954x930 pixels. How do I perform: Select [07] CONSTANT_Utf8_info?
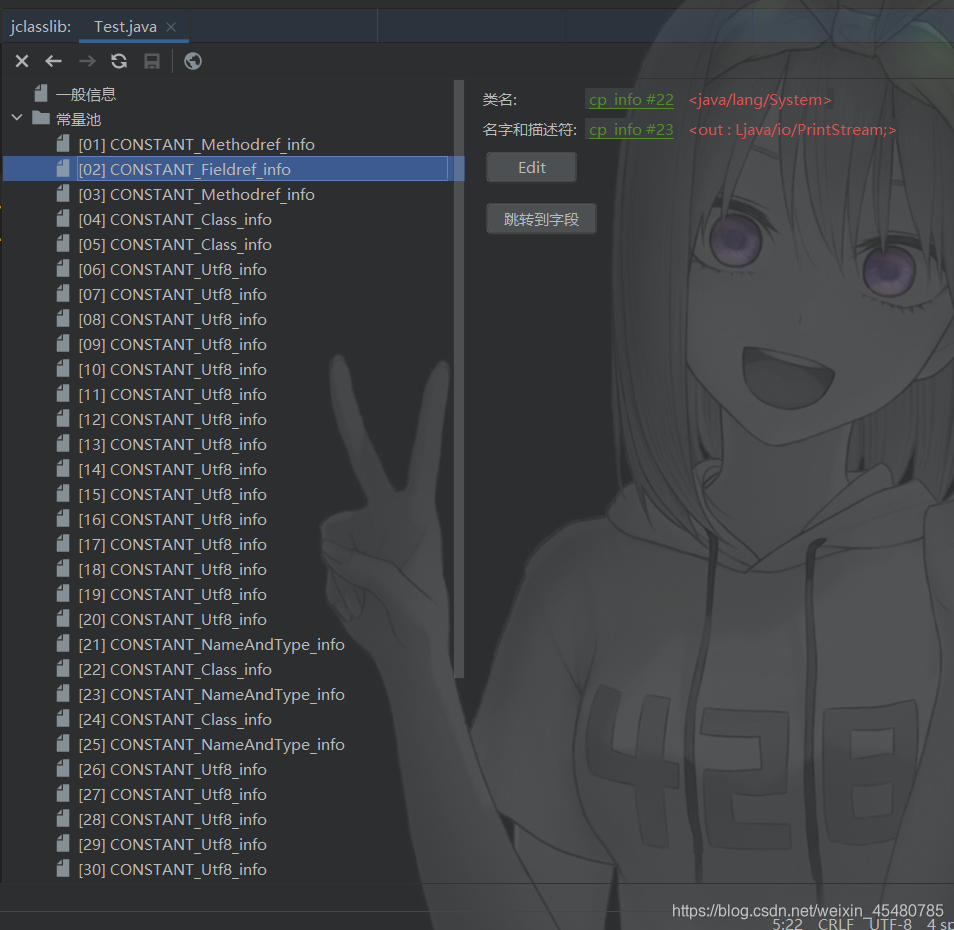(173, 294)
